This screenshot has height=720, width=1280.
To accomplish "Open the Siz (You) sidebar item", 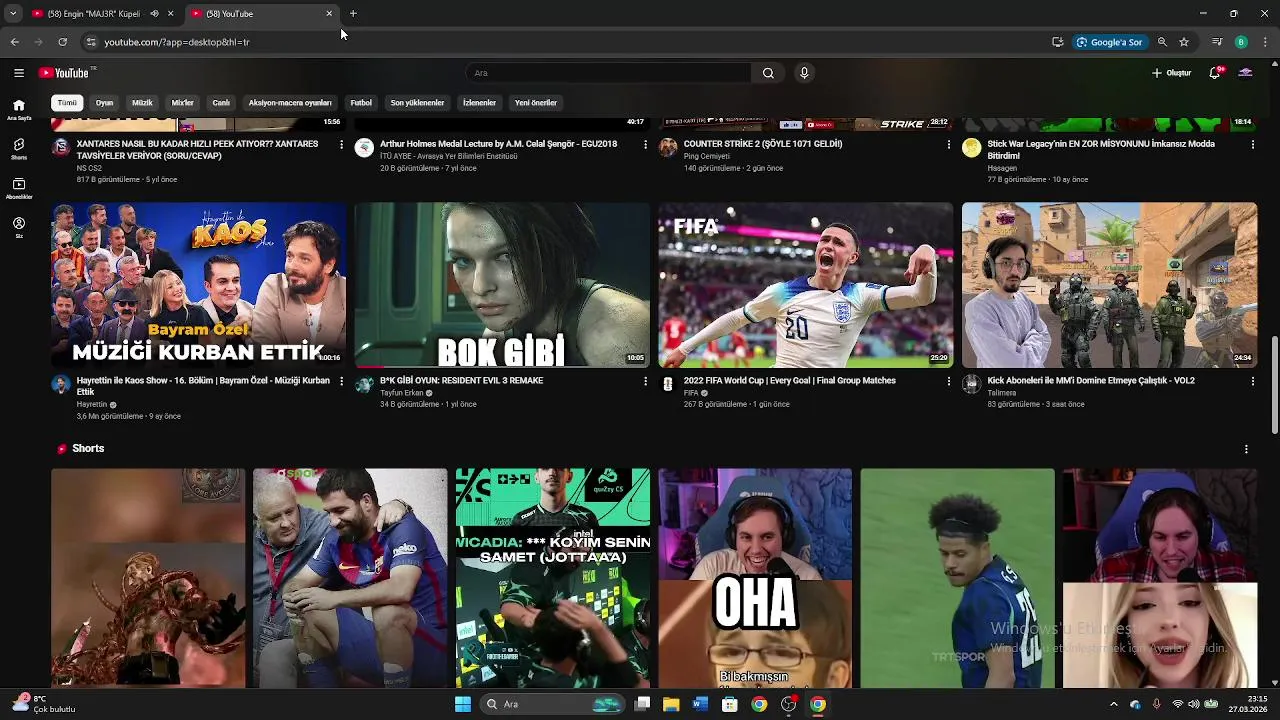I will point(19,228).
